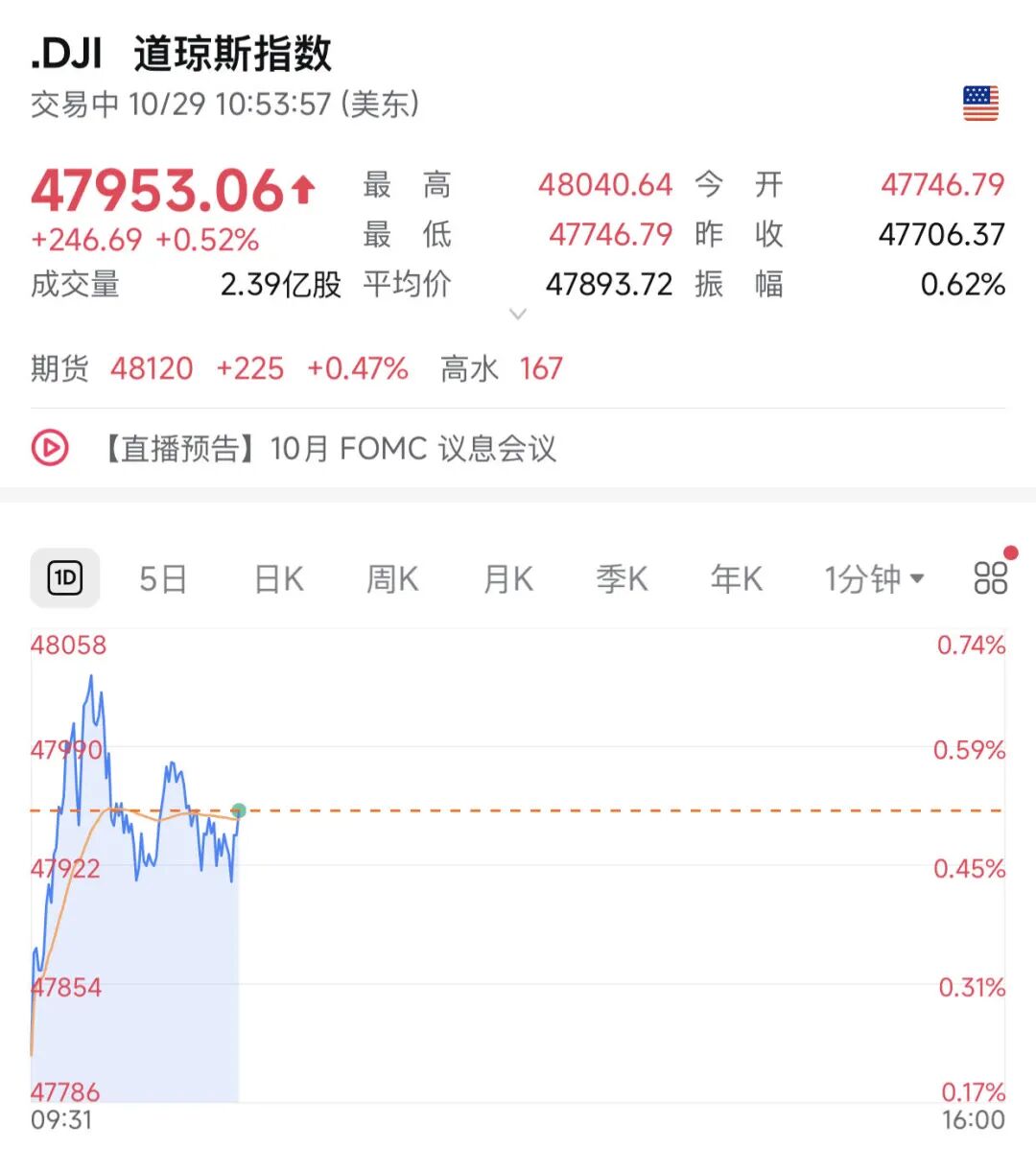This screenshot has height=1149, width=1036.
Task: Click the live broadcast play icon
Action: coord(50,448)
